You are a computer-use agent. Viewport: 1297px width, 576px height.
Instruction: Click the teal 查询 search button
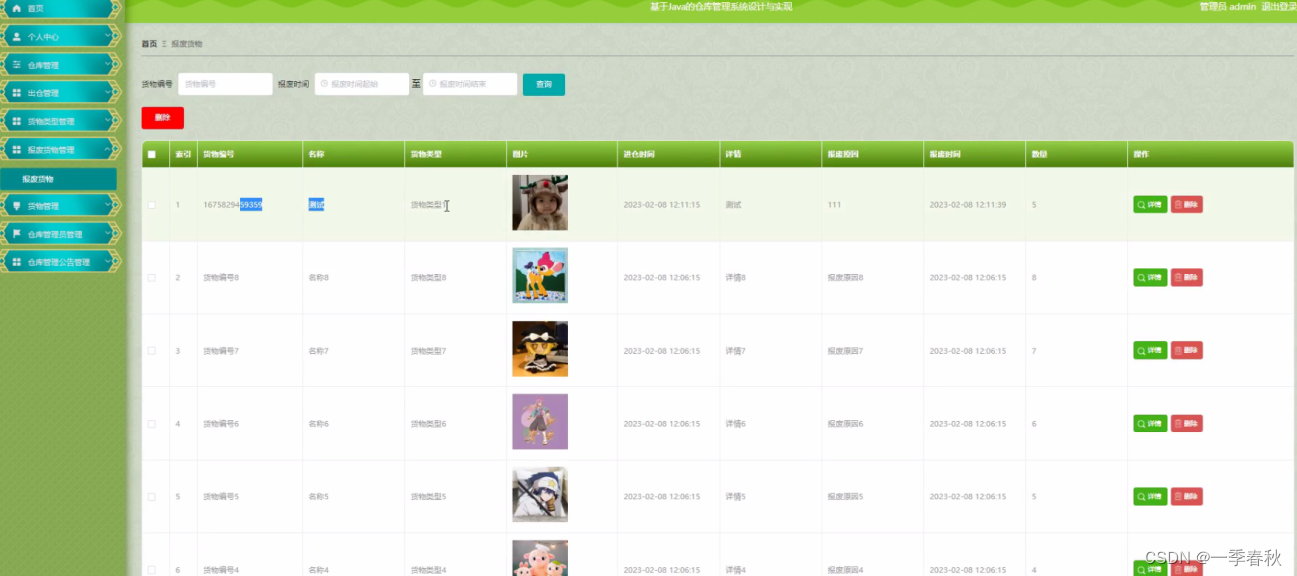pyautogui.click(x=544, y=84)
